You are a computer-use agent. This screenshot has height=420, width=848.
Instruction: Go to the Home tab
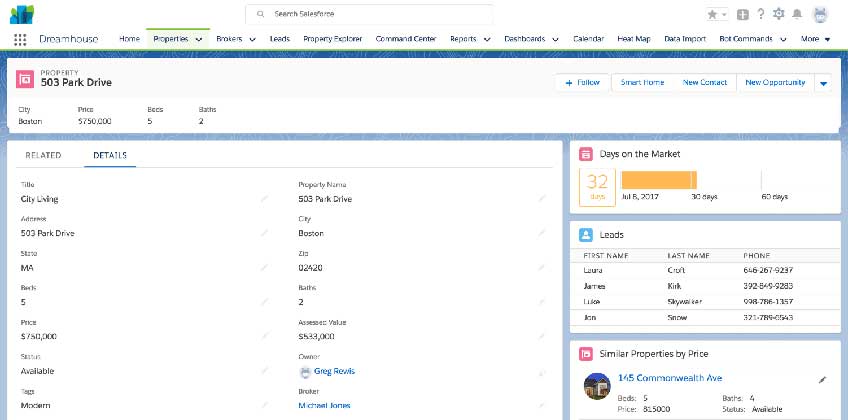129,39
